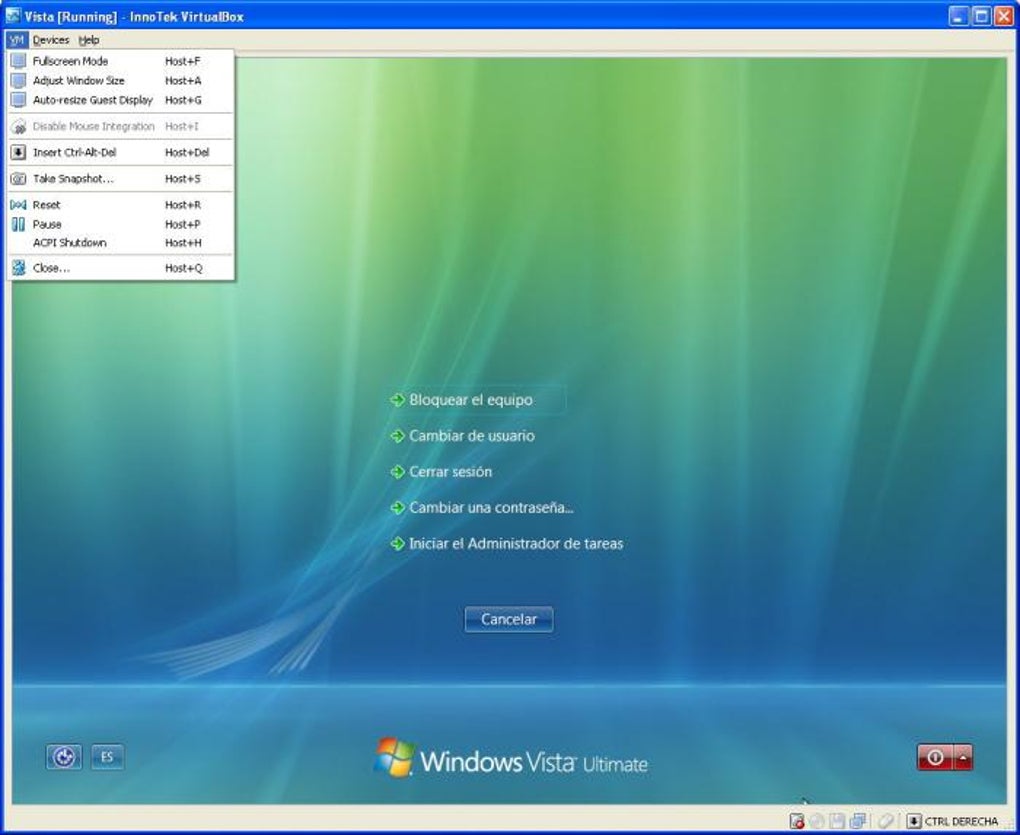The height and width of the screenshot is (835, 1020).
Task: Click the Auto-resize Guest Display icon
Action: pyautogui.click(x=19, y=100)
